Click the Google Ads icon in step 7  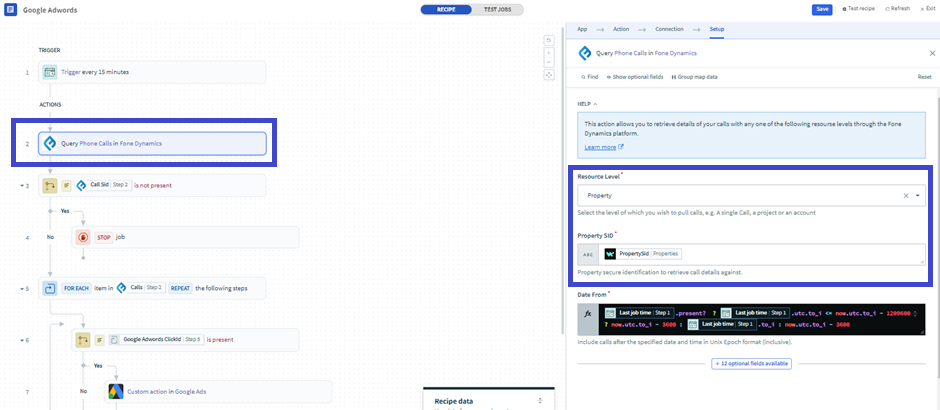click(116, 391)
